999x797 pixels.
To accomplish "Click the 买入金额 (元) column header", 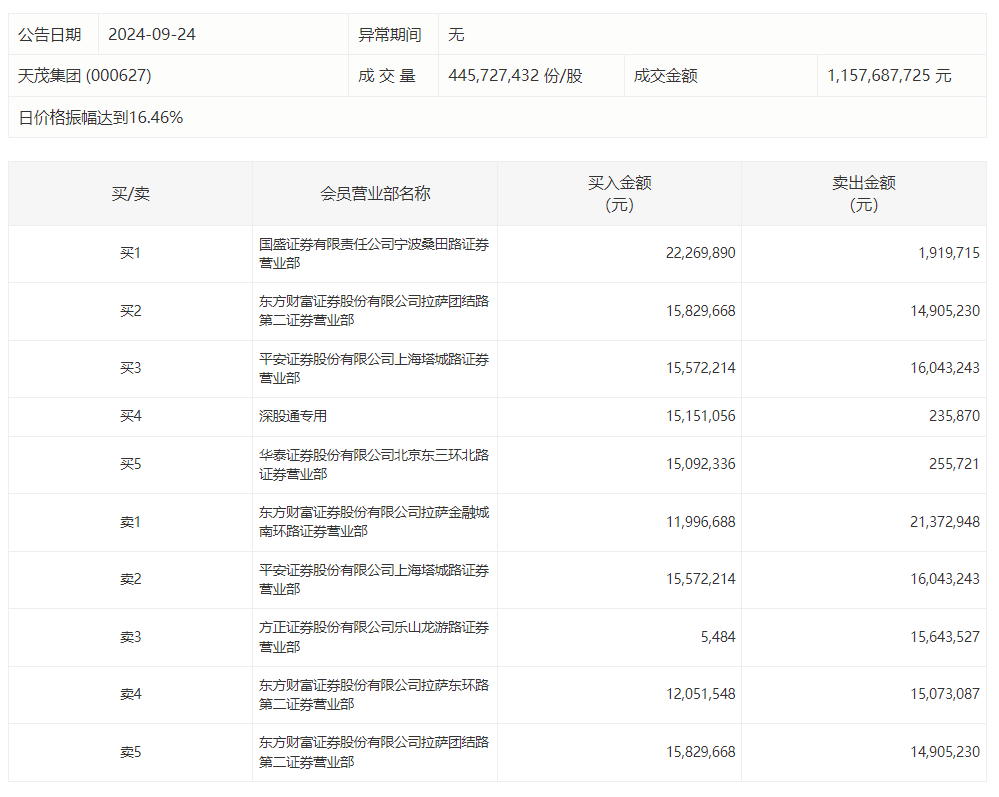I will (619, 194).
